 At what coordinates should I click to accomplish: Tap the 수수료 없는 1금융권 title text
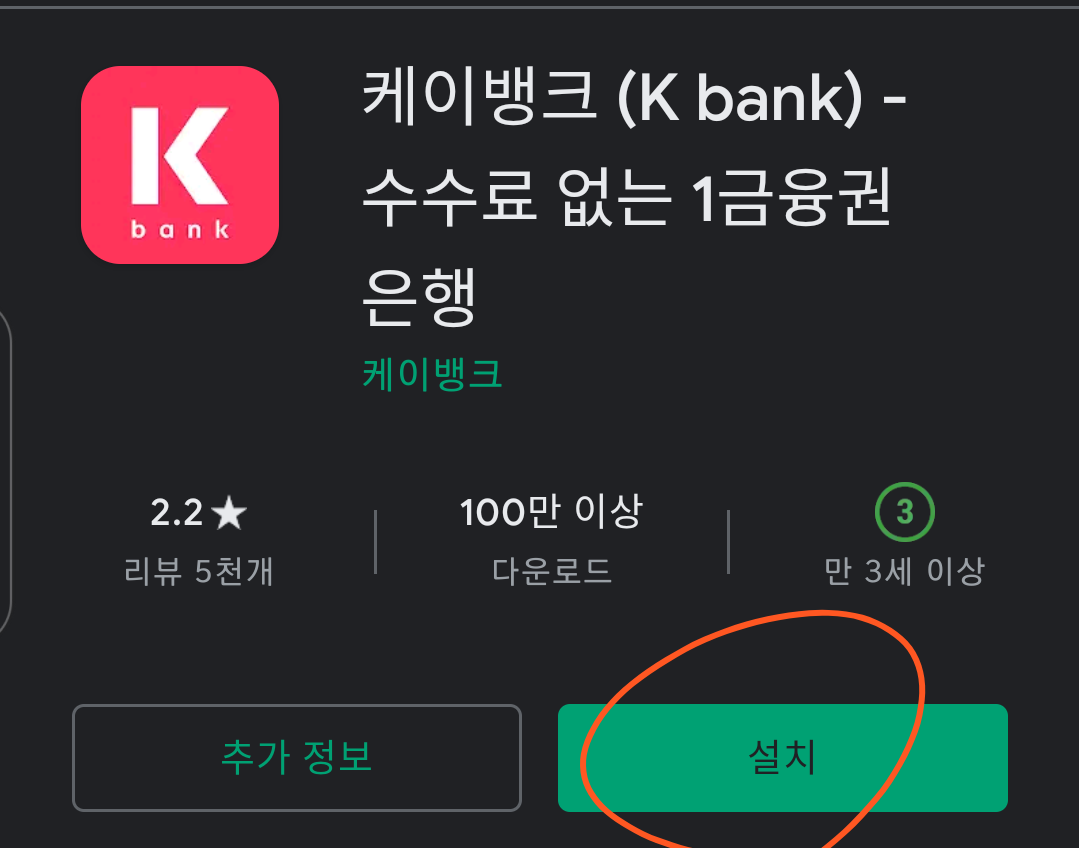(x=626, y=198)
